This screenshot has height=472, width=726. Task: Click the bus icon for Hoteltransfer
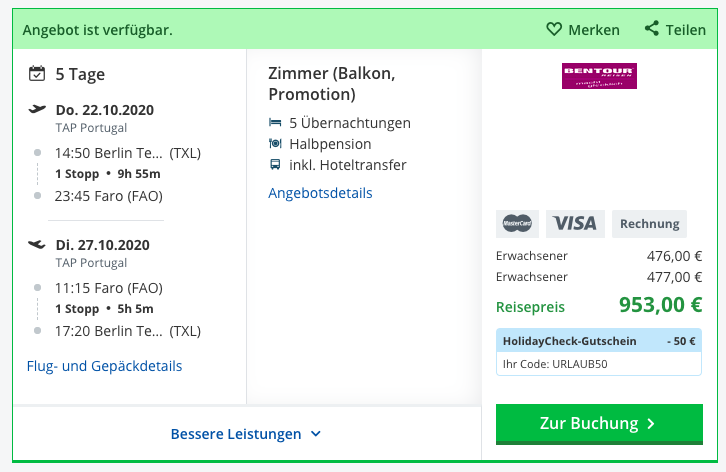275,164
